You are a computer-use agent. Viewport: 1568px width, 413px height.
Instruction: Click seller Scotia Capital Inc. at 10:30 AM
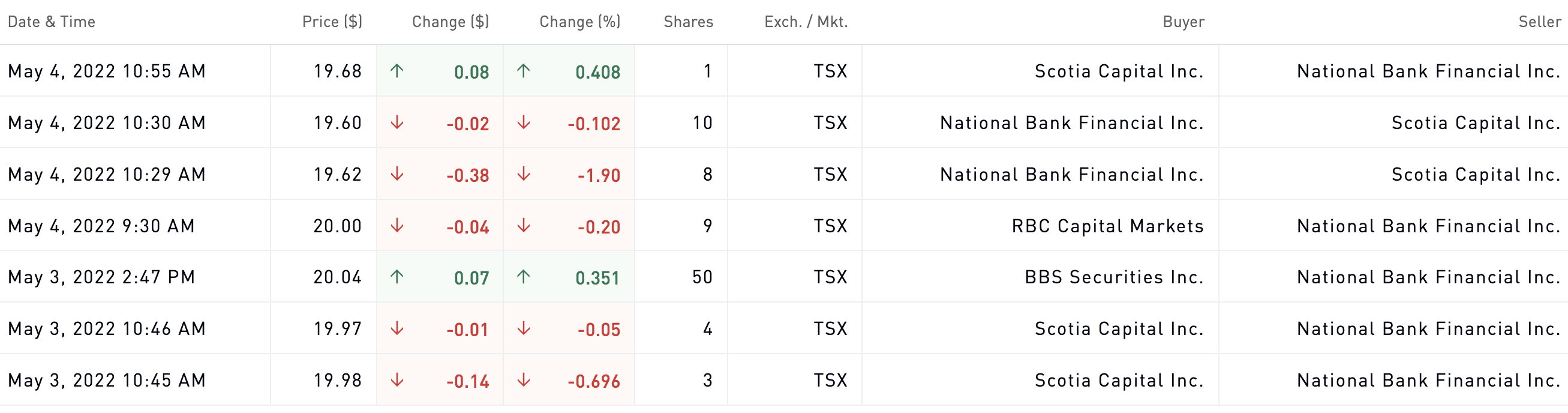[1476, 123]
